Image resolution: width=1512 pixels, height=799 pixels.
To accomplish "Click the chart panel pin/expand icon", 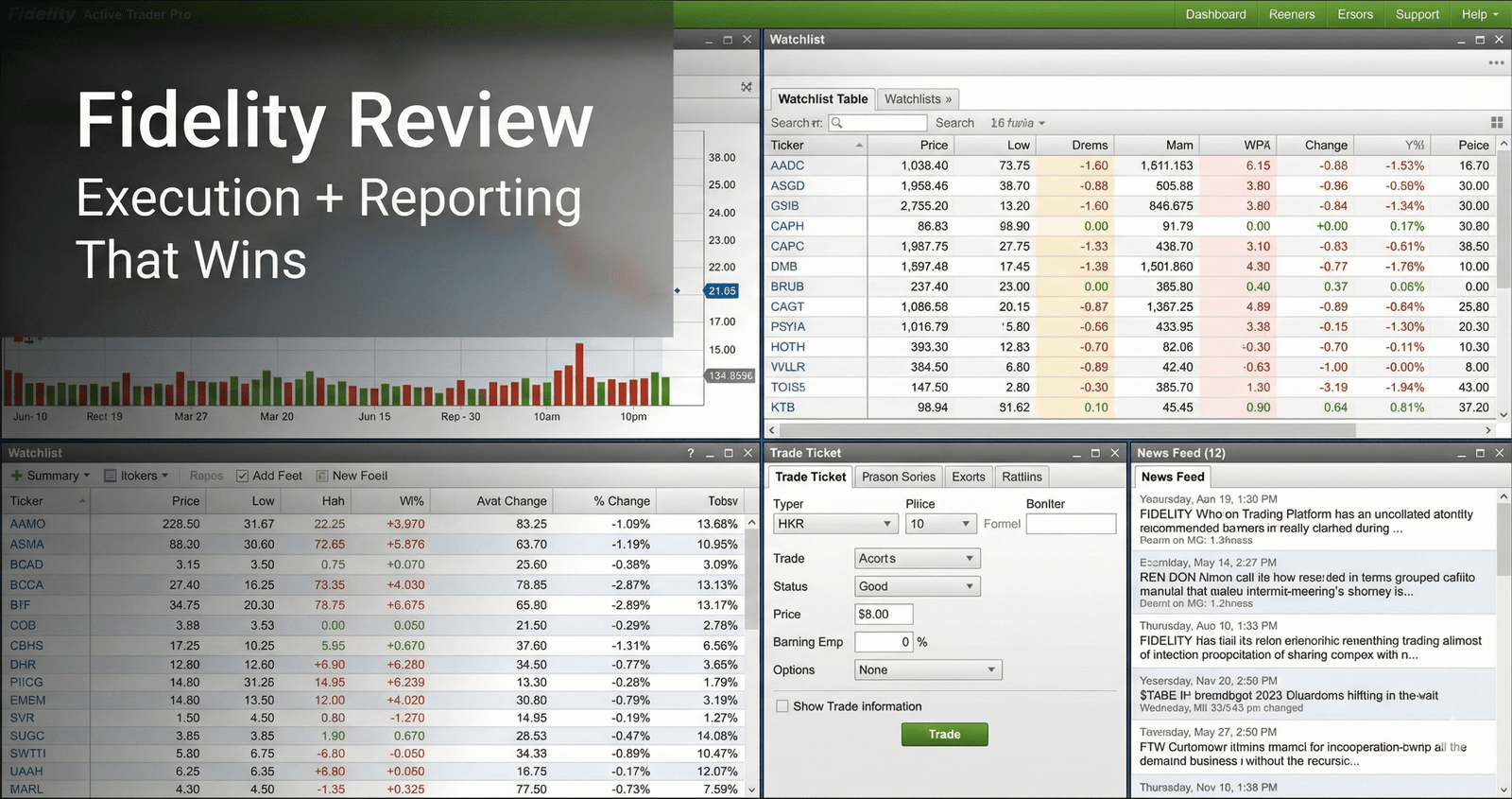I will 747,87.
